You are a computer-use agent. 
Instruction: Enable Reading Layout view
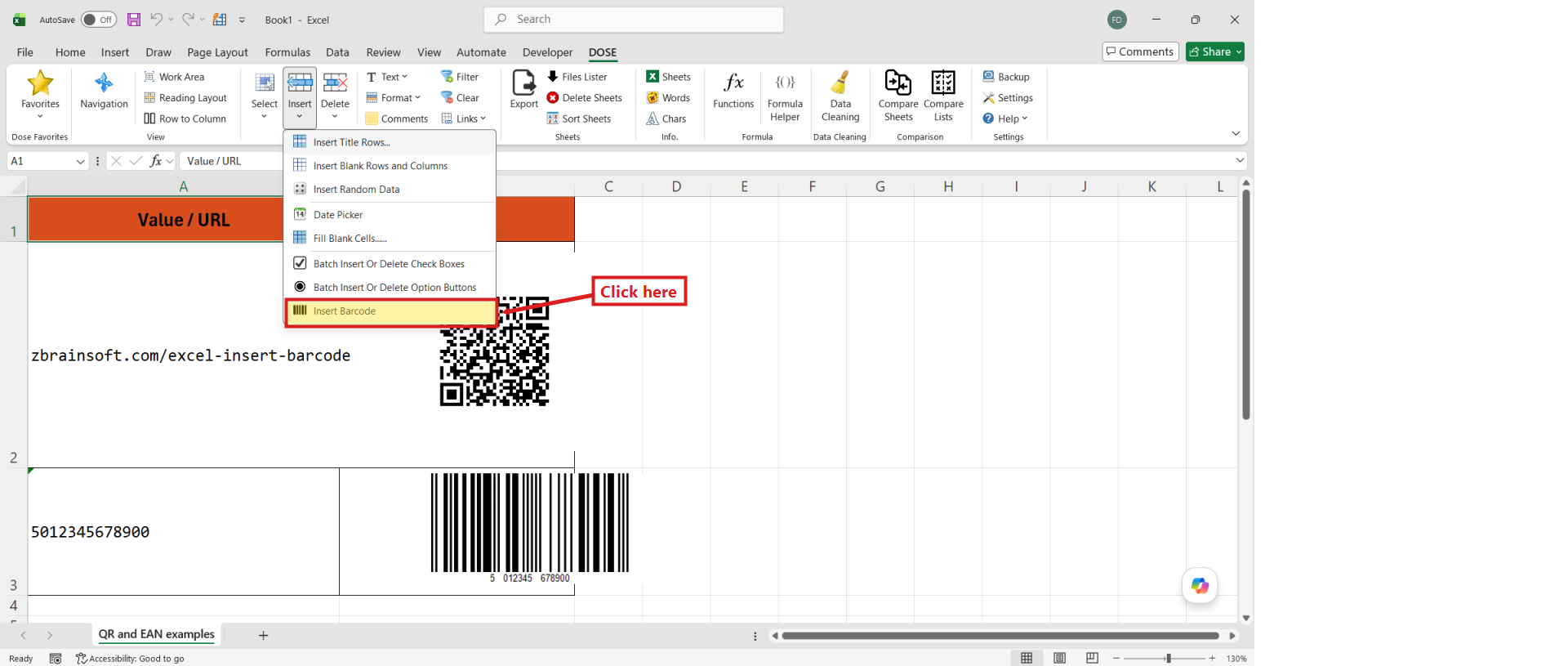tap(185, 98)
